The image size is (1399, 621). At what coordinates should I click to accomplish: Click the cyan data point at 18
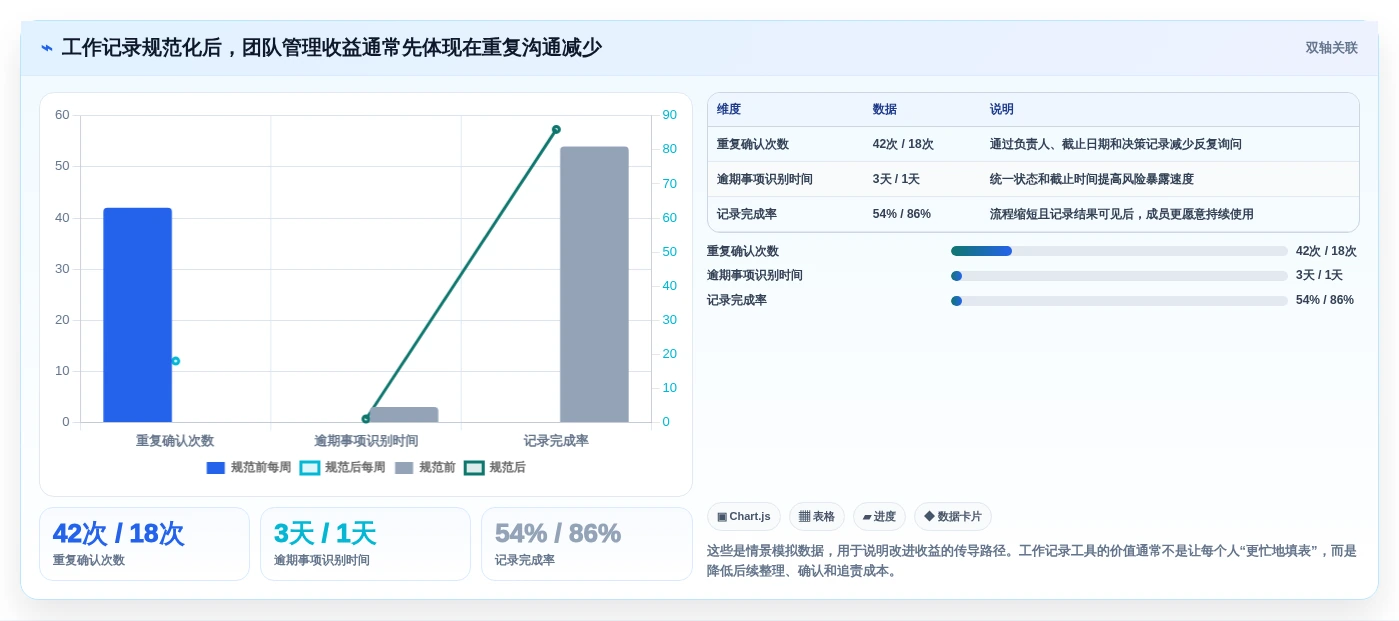click(175, 361)
